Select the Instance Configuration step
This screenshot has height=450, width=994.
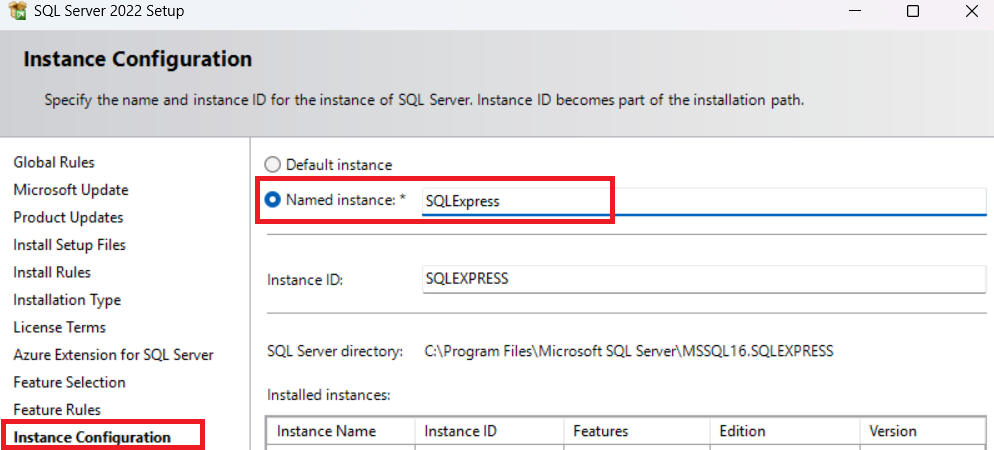[92, 437]
